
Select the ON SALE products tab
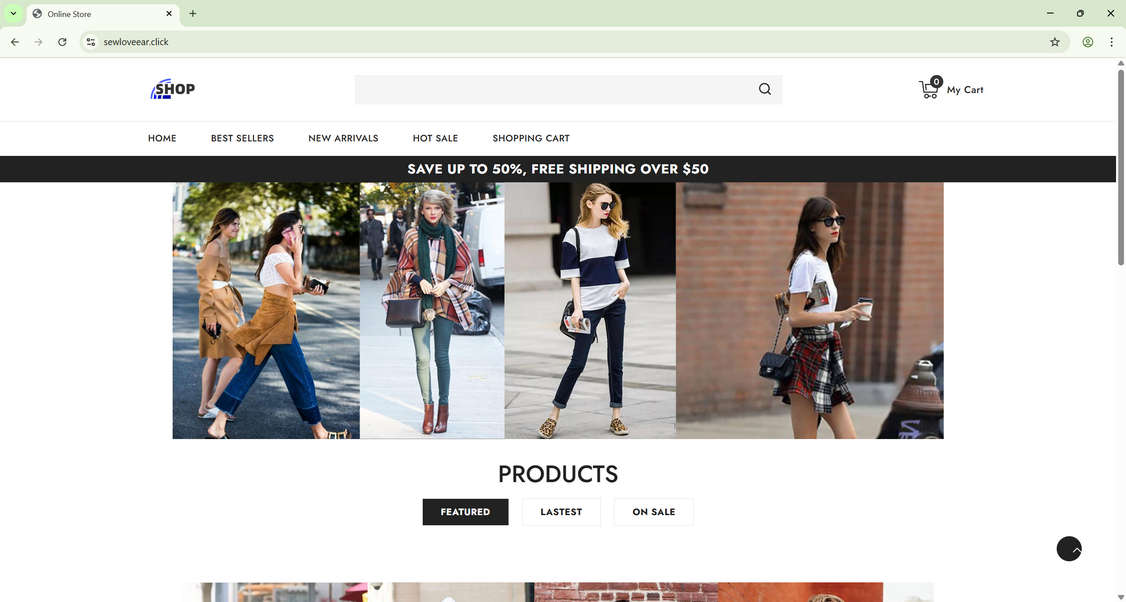click(x=653, y=511)
